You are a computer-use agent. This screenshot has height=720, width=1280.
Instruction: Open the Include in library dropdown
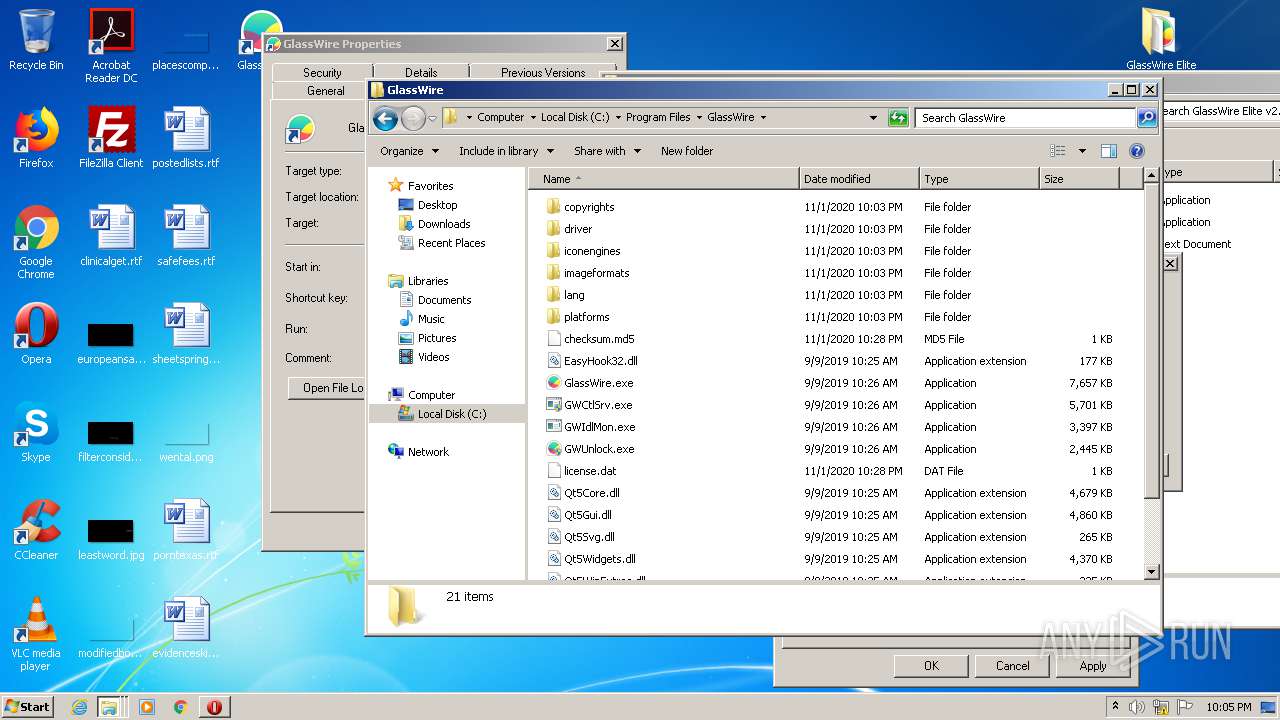(506, 151)
